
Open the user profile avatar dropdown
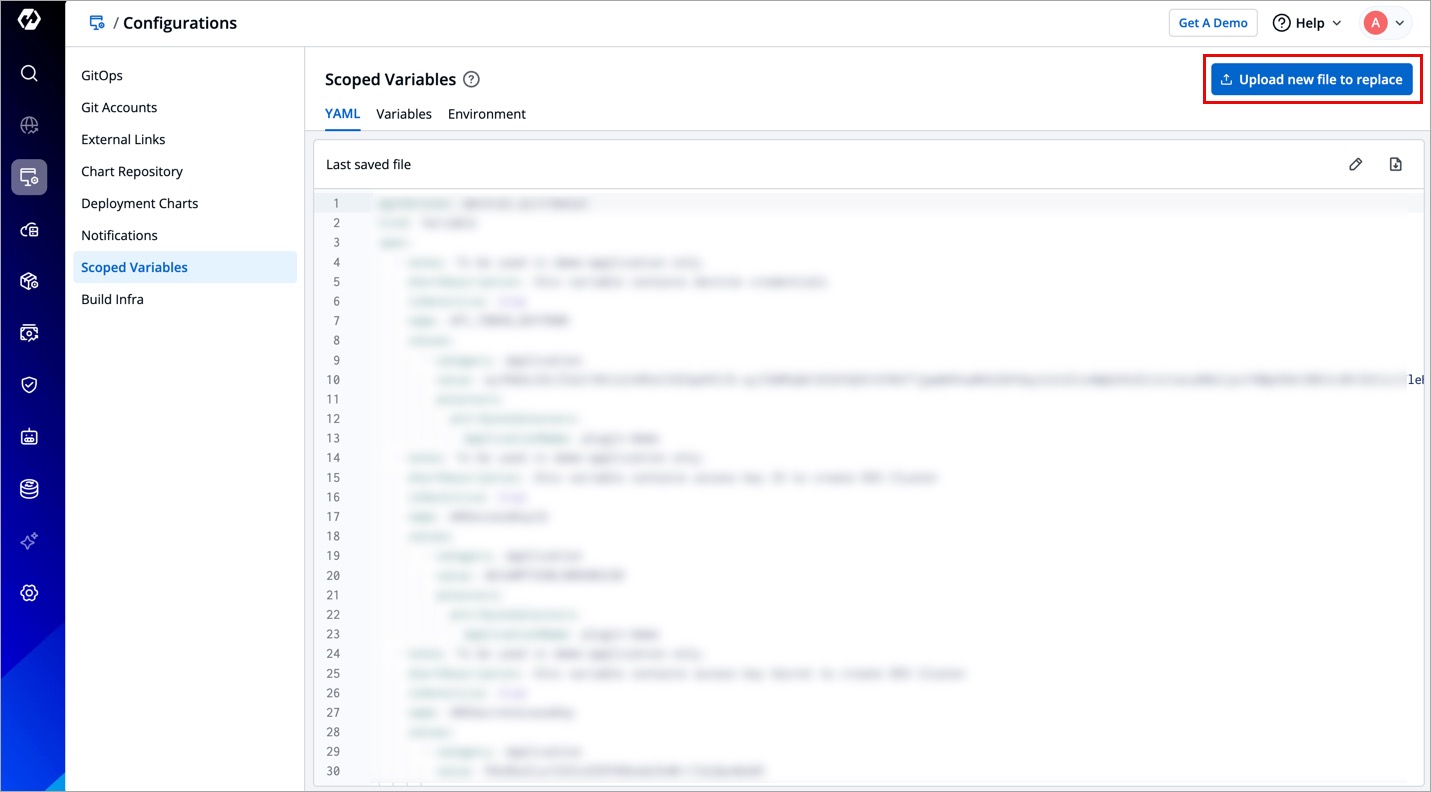1385,23
